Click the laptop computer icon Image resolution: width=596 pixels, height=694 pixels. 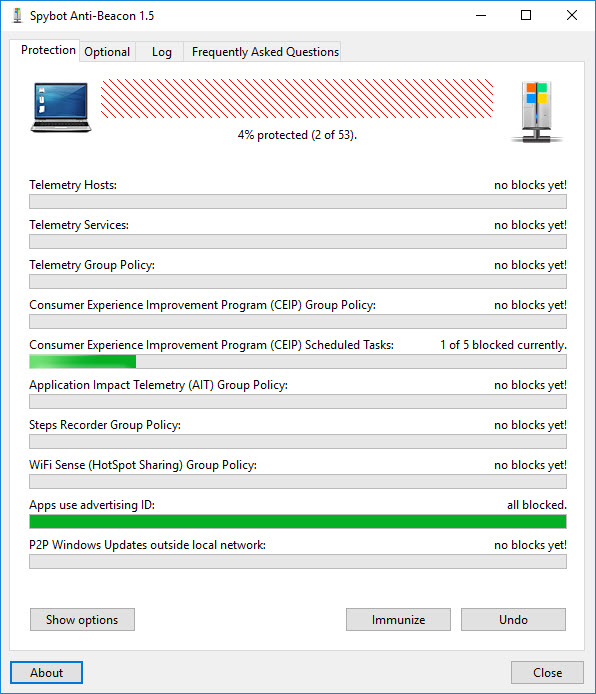[61, 107]
